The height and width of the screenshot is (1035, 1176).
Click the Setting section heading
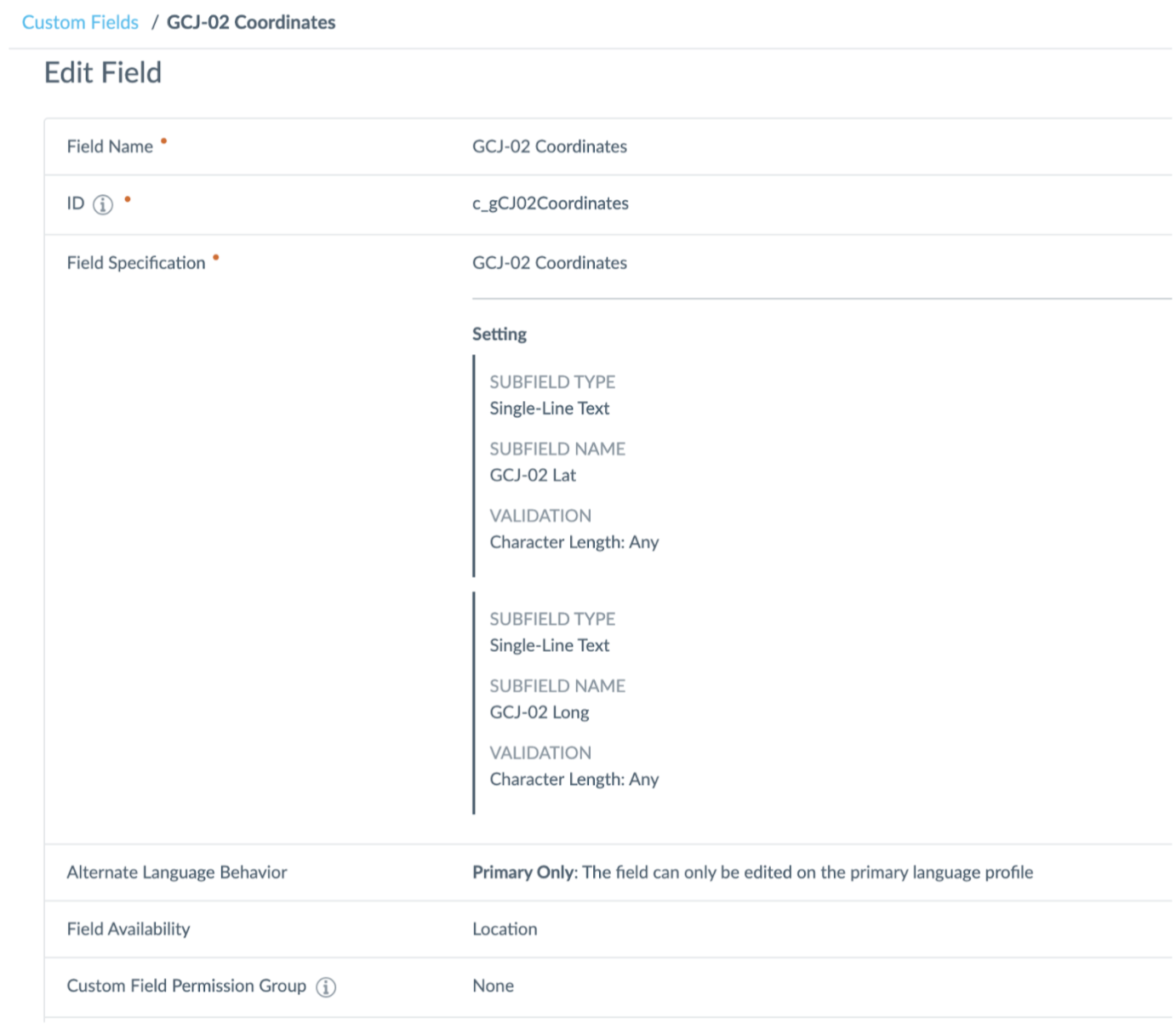coord(500,335)
